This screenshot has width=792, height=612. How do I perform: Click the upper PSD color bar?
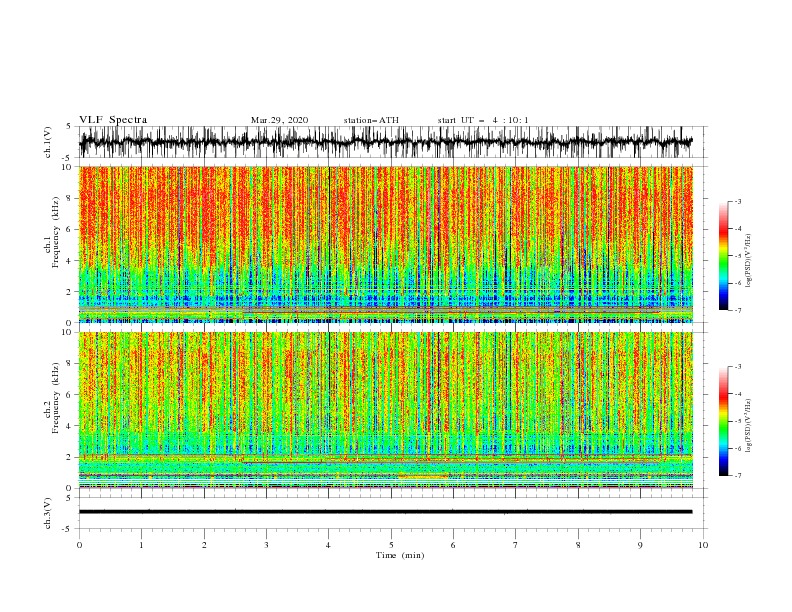coord(724,256)
